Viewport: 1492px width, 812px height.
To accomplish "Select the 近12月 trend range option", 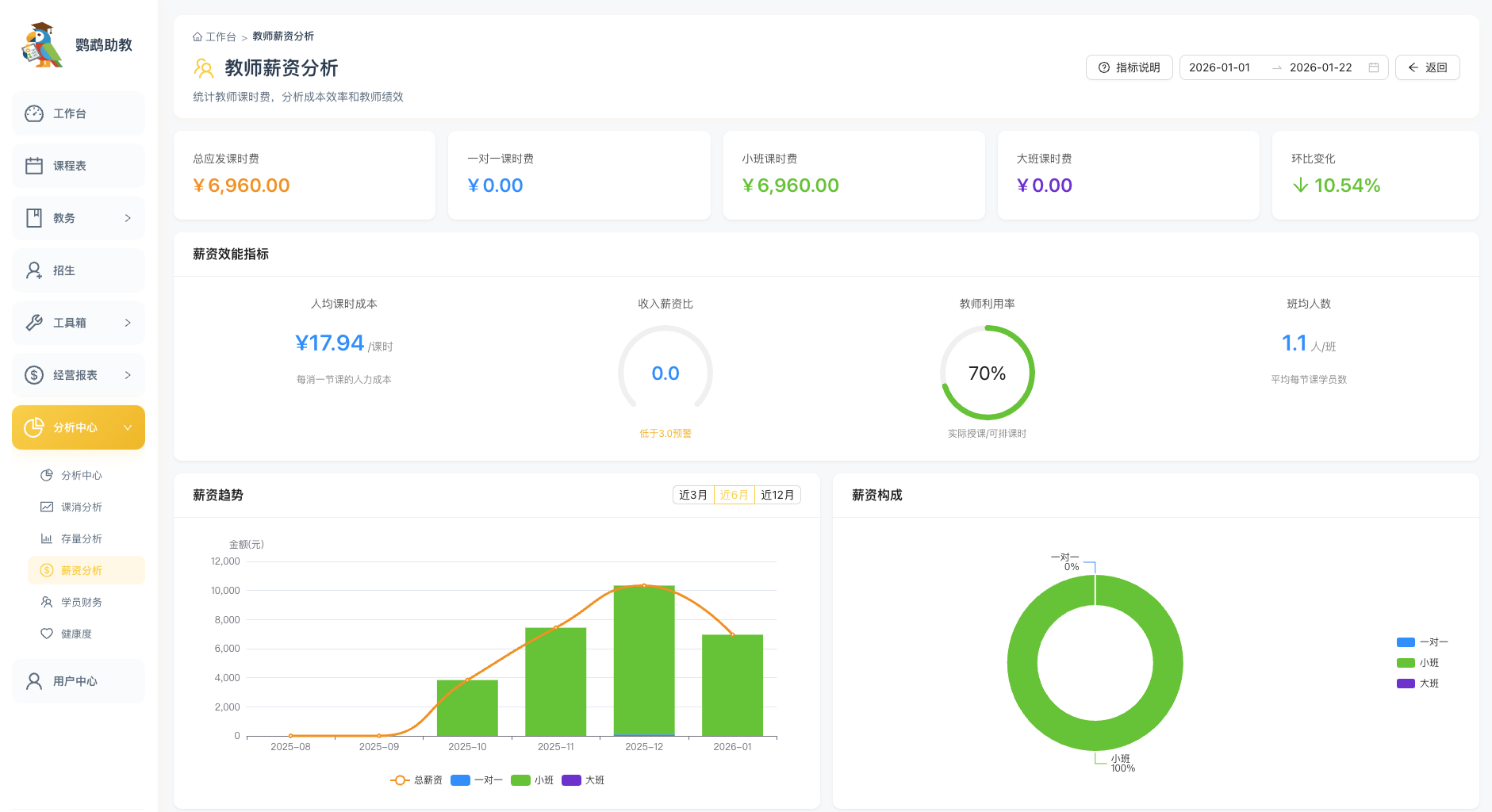I will (x=777, y=495).
